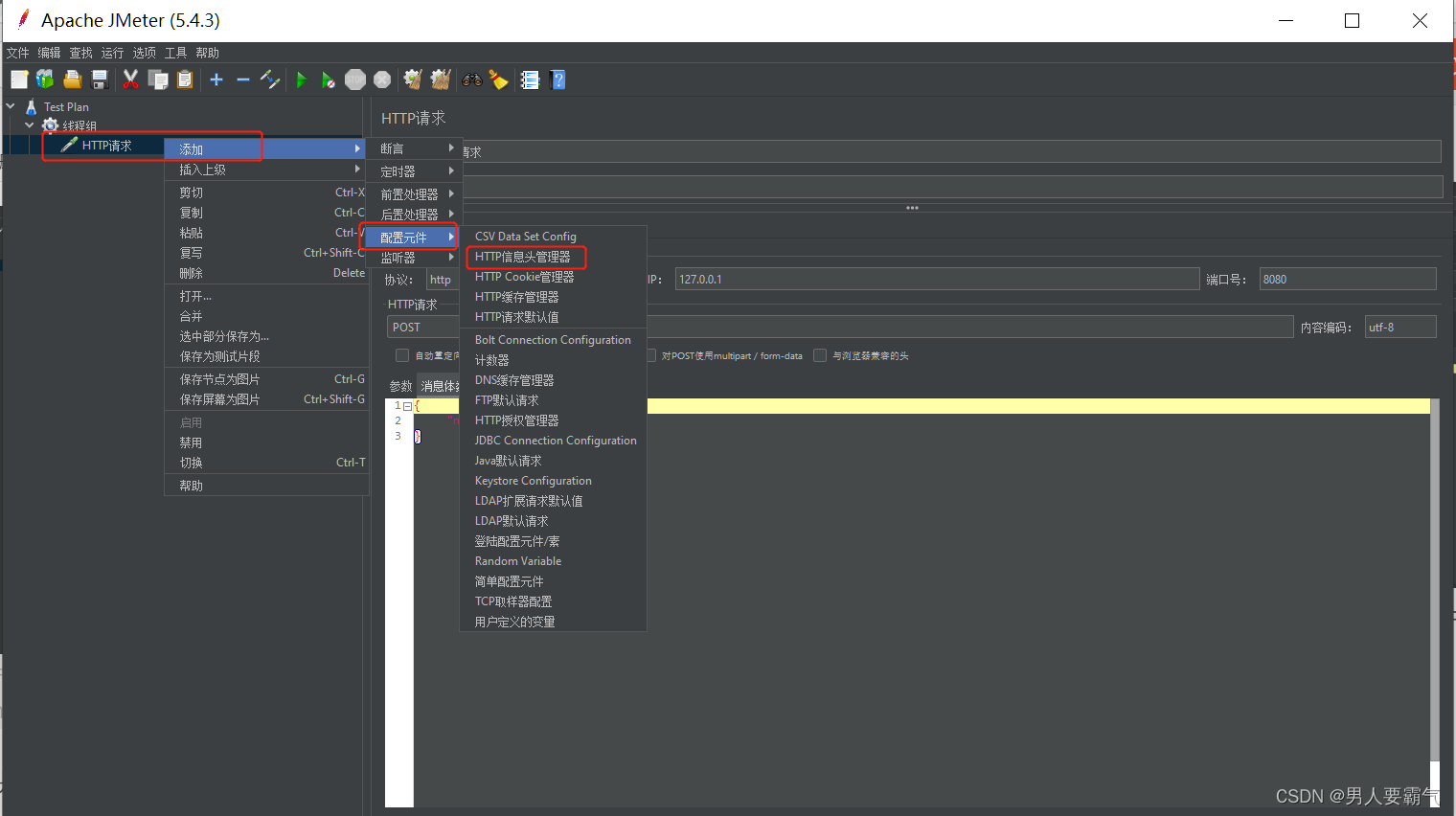
Task: Collapse the Test Plan tree node
Action: (11, 106)
